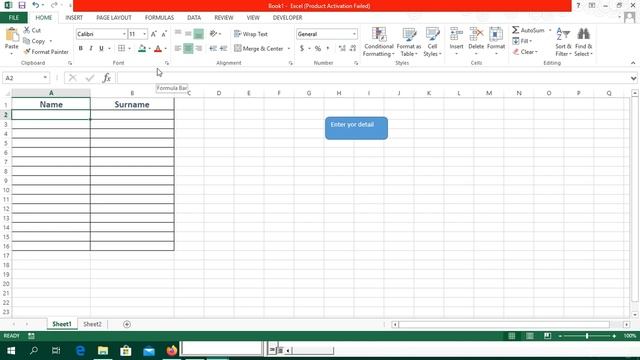Click the Paste icon
Image resolution: width=640 pixels, height=360 pixels.
click(x=11, y=35)
